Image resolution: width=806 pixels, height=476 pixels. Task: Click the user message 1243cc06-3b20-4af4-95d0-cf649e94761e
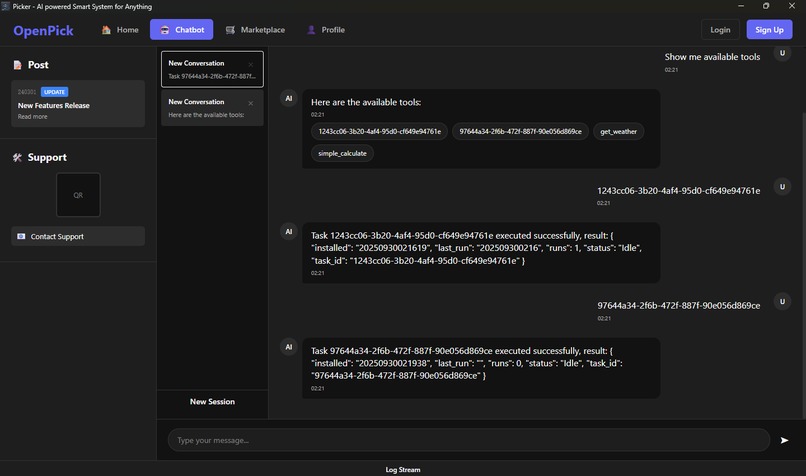click(x=679, y=191)
